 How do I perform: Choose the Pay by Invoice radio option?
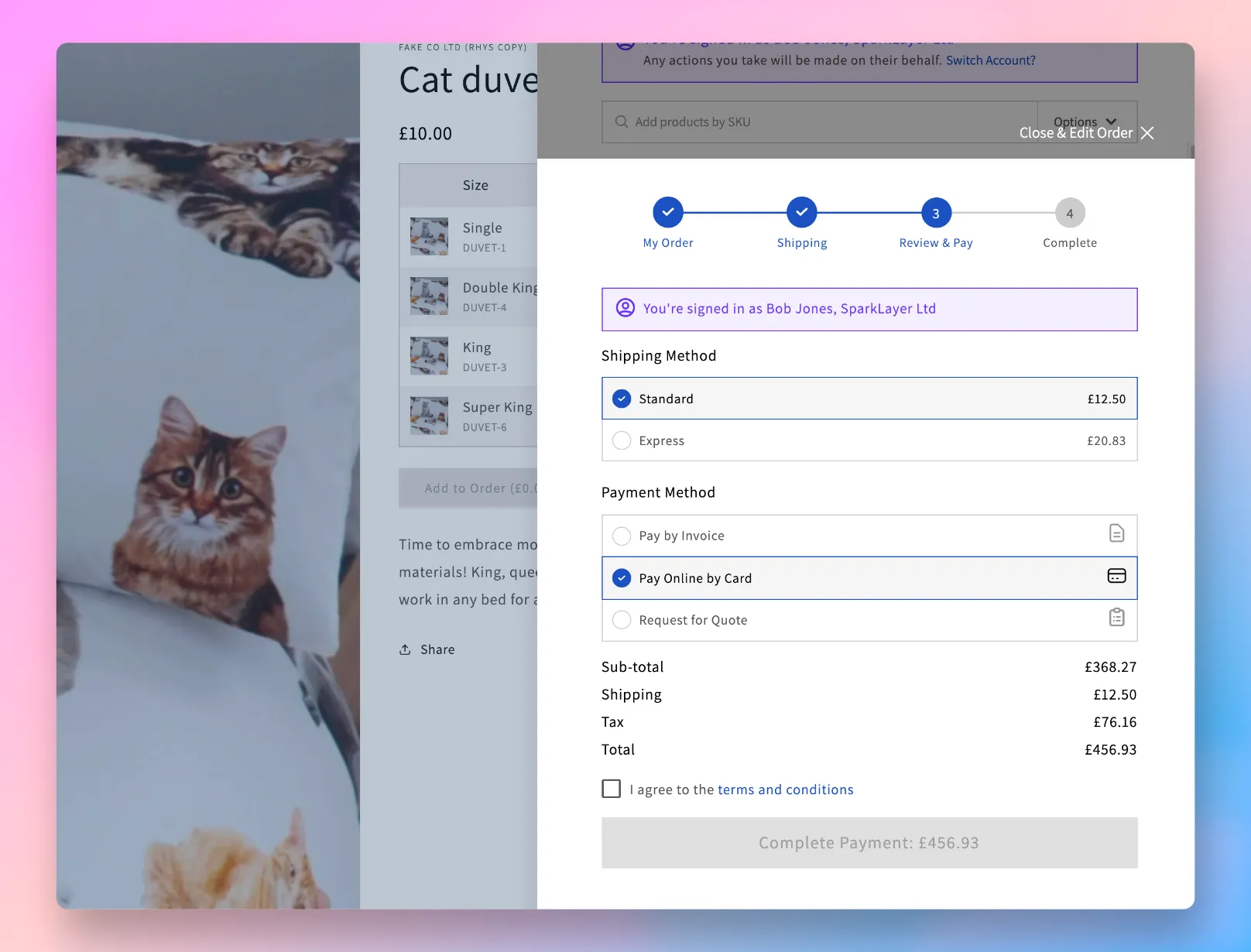point(622,536)
